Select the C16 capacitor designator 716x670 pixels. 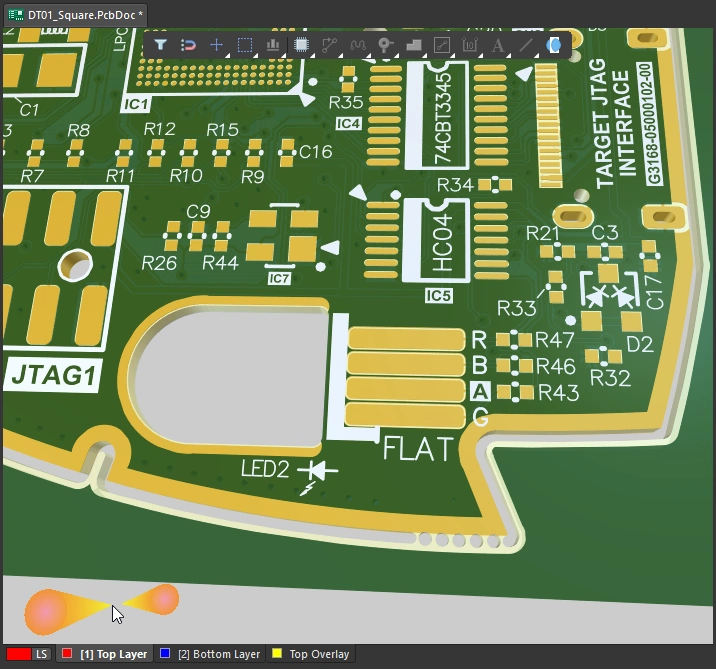point(316,152)
